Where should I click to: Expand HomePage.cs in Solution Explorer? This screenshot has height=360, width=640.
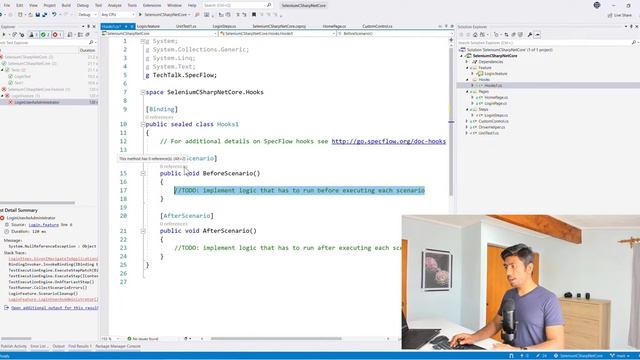pos(473,98)
